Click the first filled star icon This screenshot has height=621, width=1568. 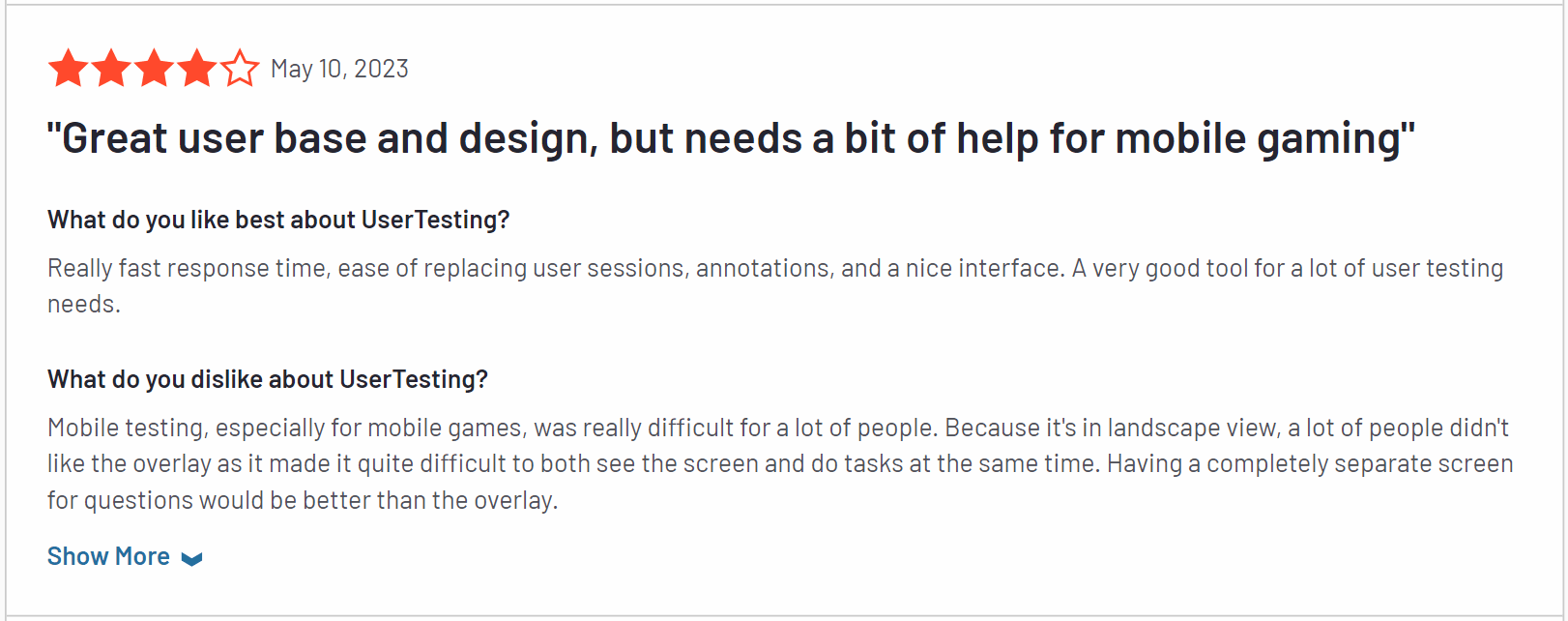tap(68, 68)
